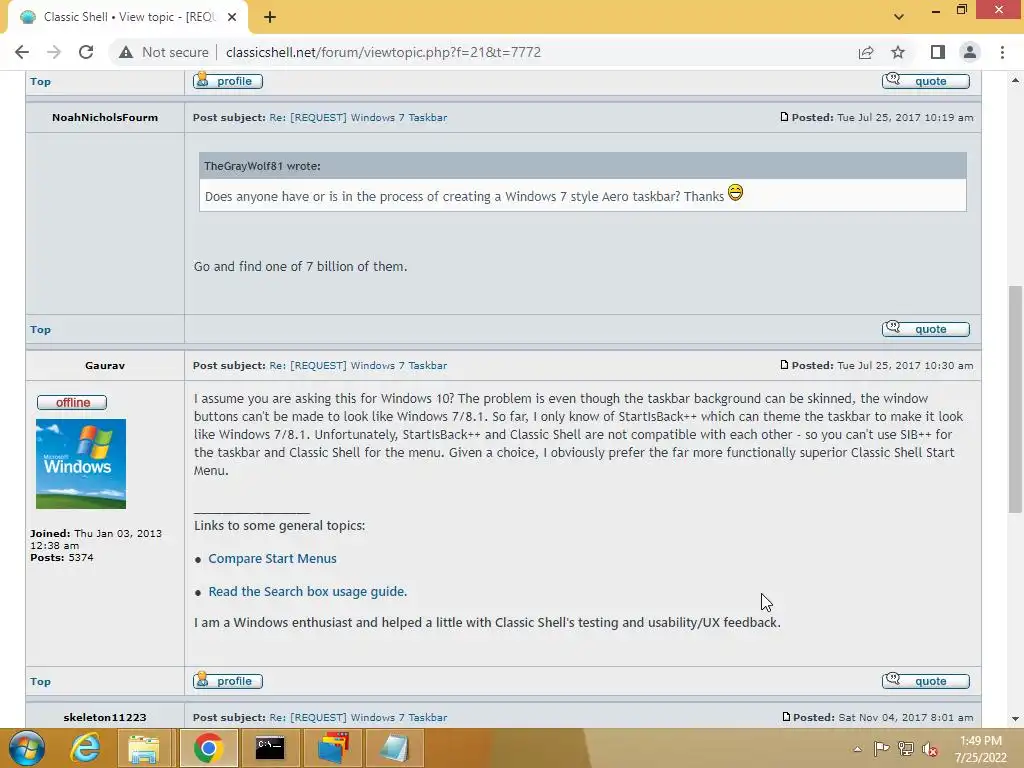This screenshot has width=1024, height=768.
Task: Open the taskbar clock showing 1:49 PM
Action: point(981,749)
